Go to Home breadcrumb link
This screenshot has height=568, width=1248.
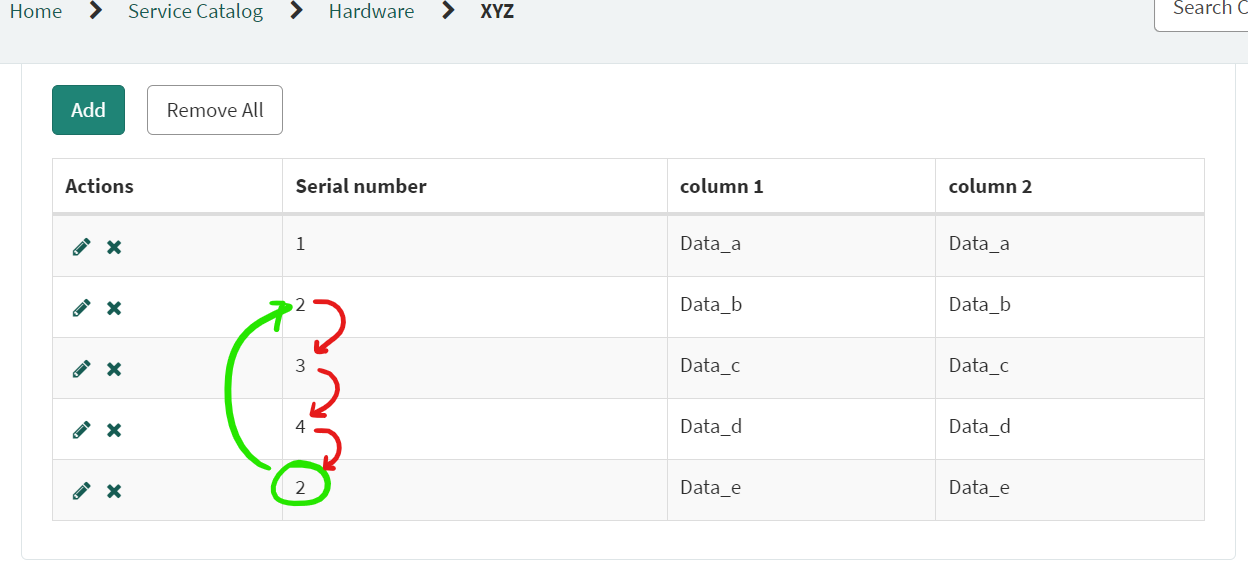[36, 12]
